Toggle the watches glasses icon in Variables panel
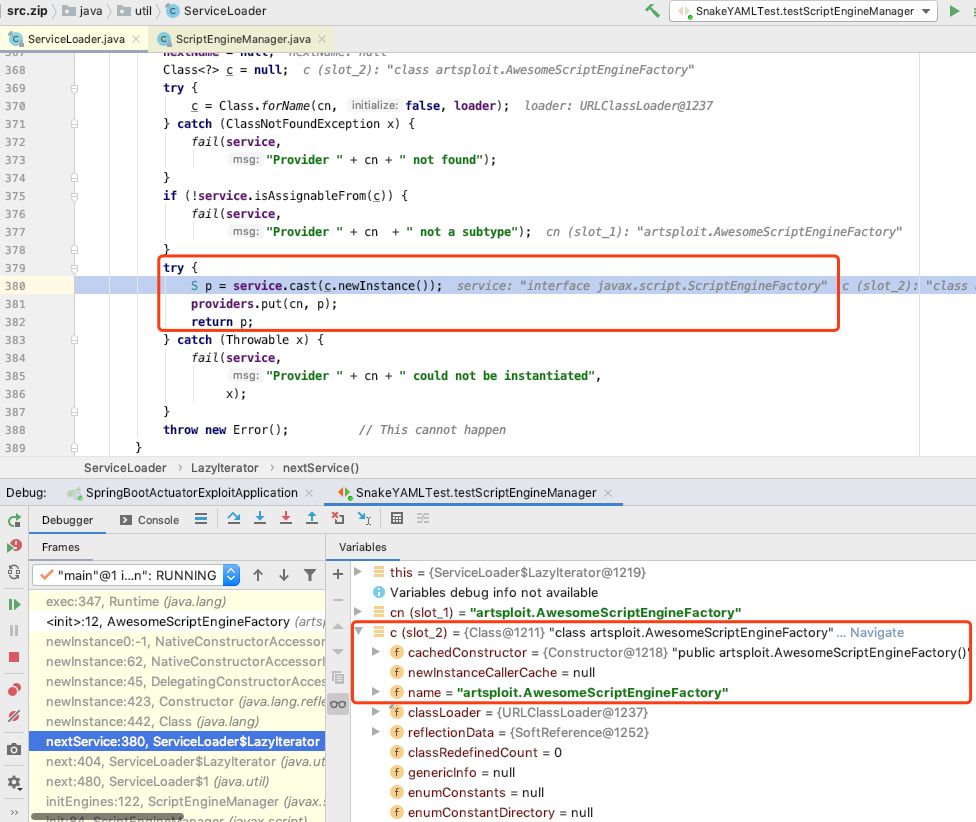 (338, 704)
